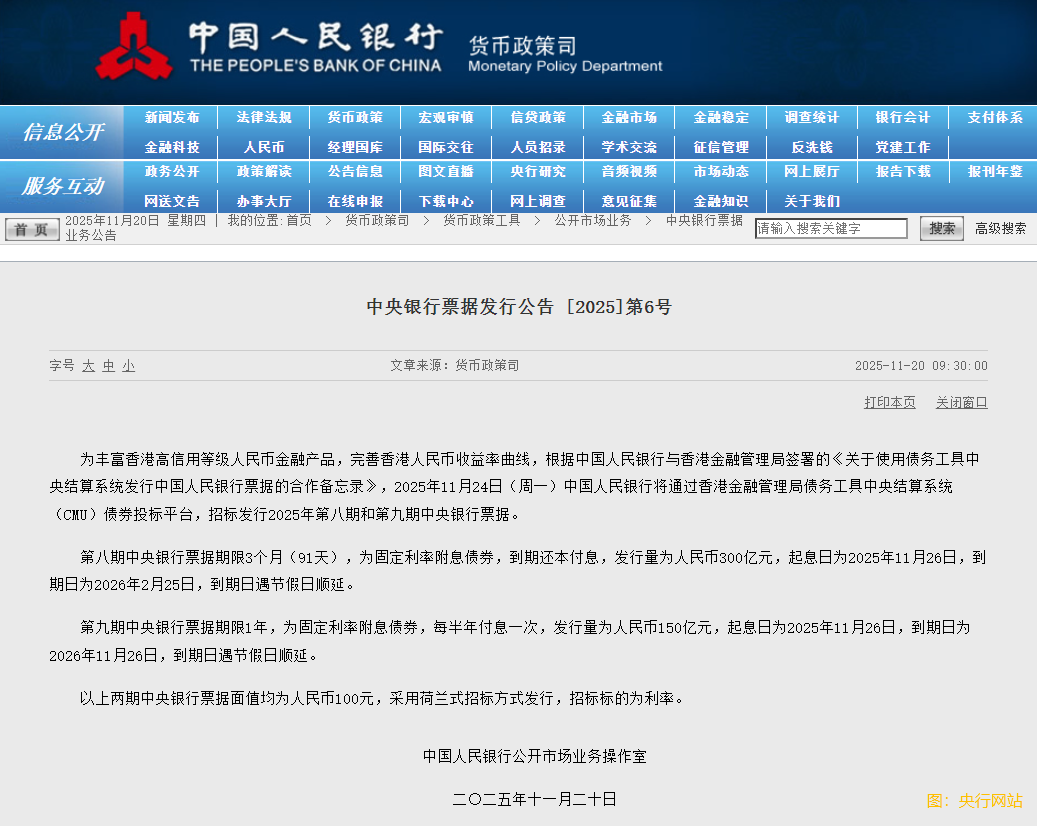Switch to the 服务互动 section
Image resolution: width=1037 pixels, height=826 pixels.
(61, 186)
